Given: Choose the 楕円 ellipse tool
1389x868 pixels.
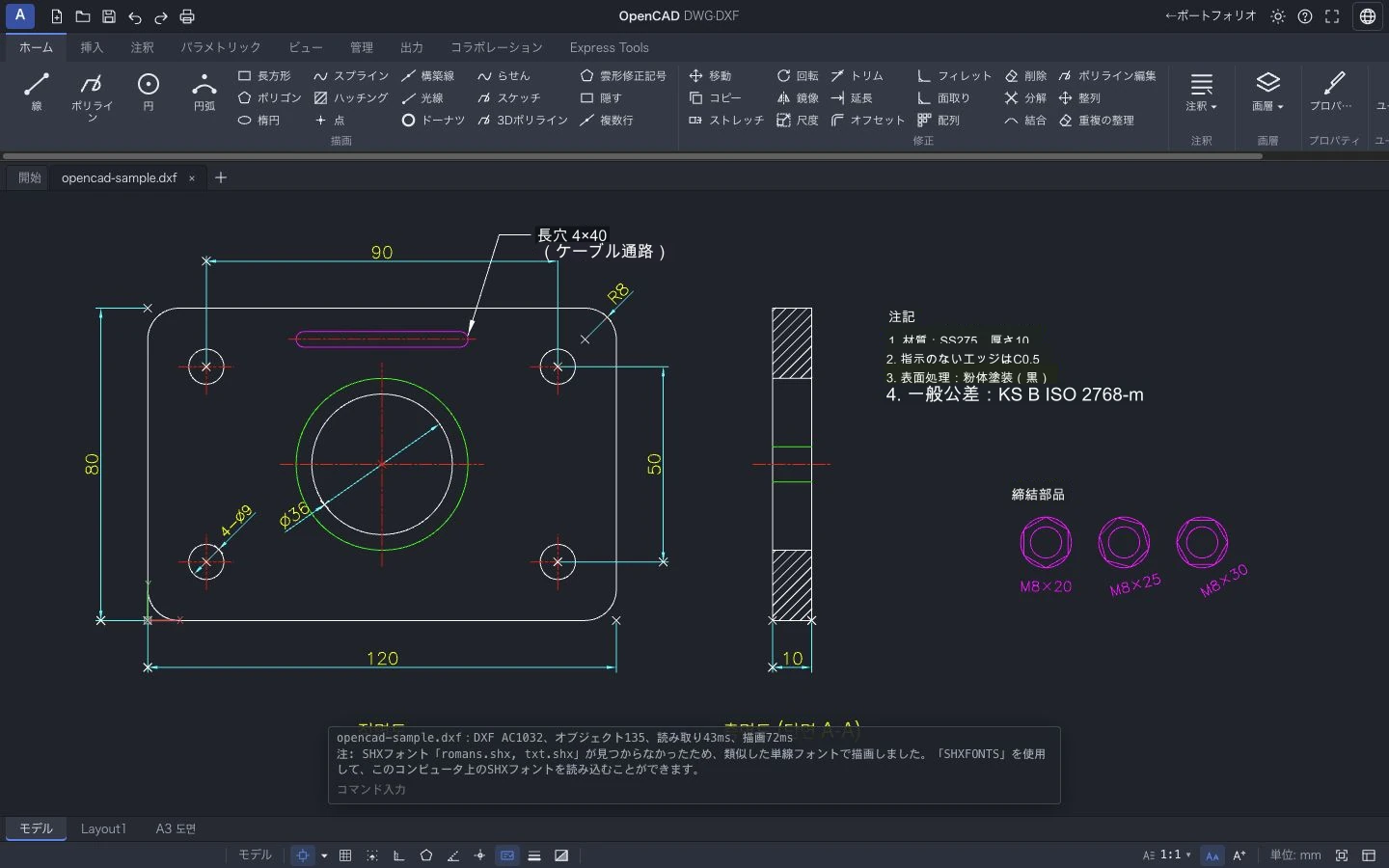Looking at the screenshot, I should pyautogui.click(x=259, y=121).
